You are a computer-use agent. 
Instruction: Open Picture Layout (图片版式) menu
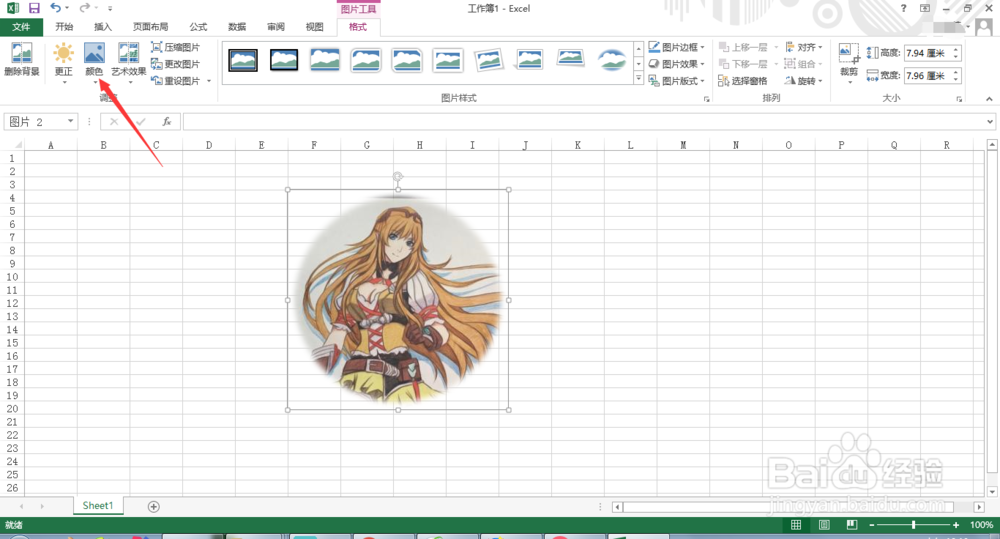pos(677,80)
